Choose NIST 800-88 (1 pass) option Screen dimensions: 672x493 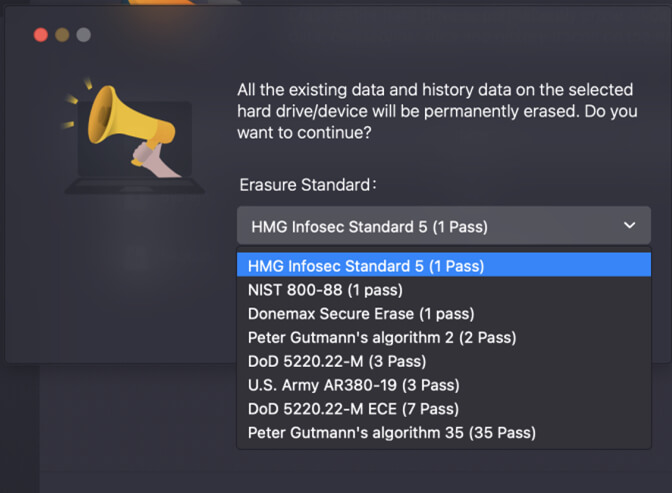pyautogui.click(x=444, y=290)
